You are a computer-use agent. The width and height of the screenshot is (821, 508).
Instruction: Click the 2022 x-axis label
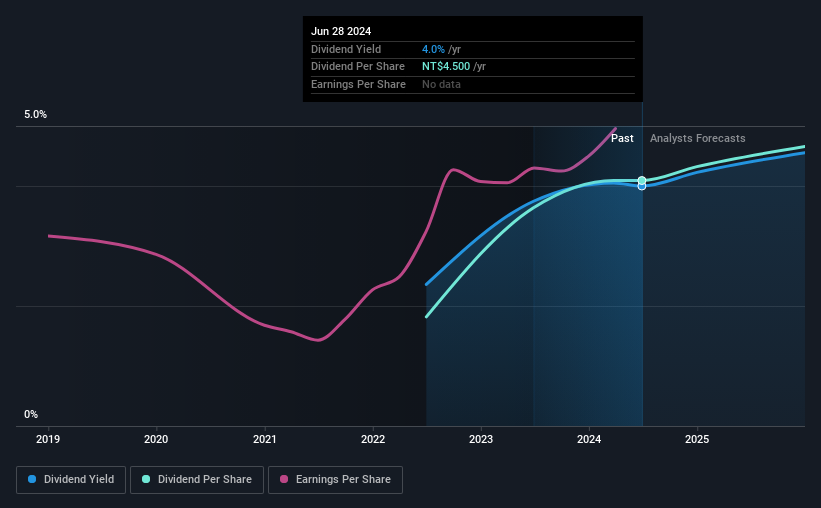tap(373, 439)
